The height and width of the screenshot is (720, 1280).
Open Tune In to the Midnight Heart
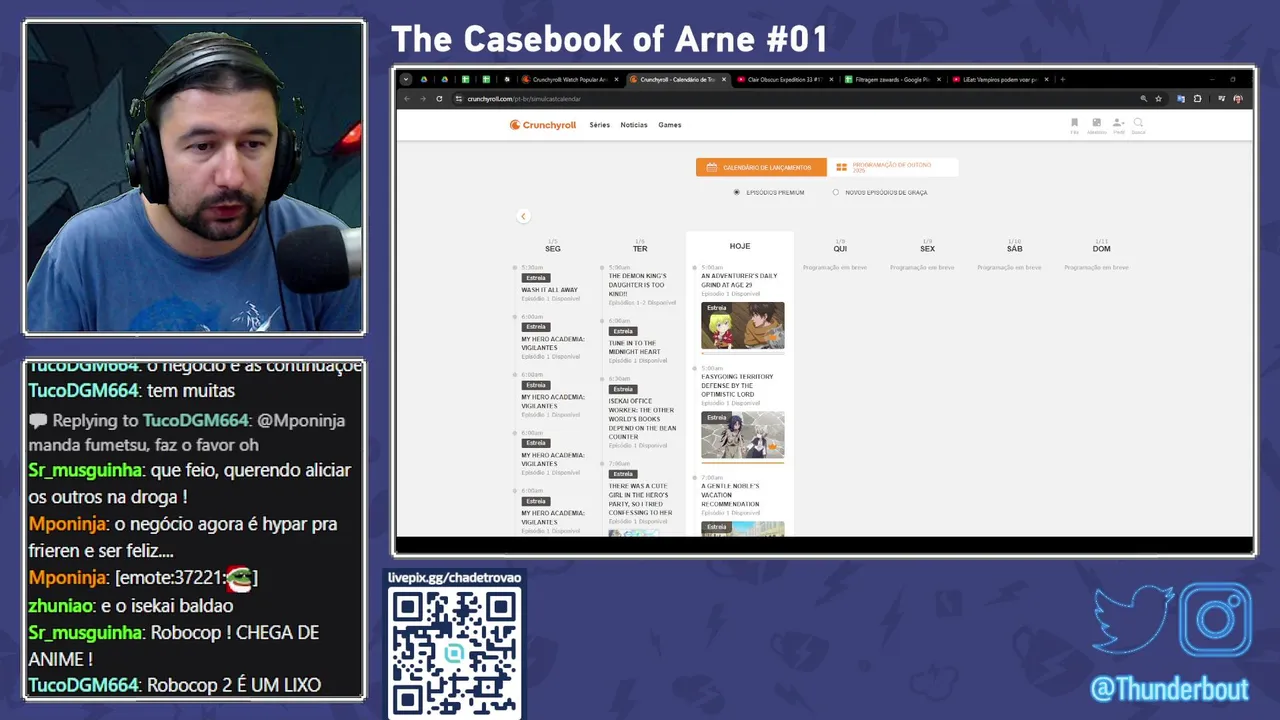tap(635, 347)
